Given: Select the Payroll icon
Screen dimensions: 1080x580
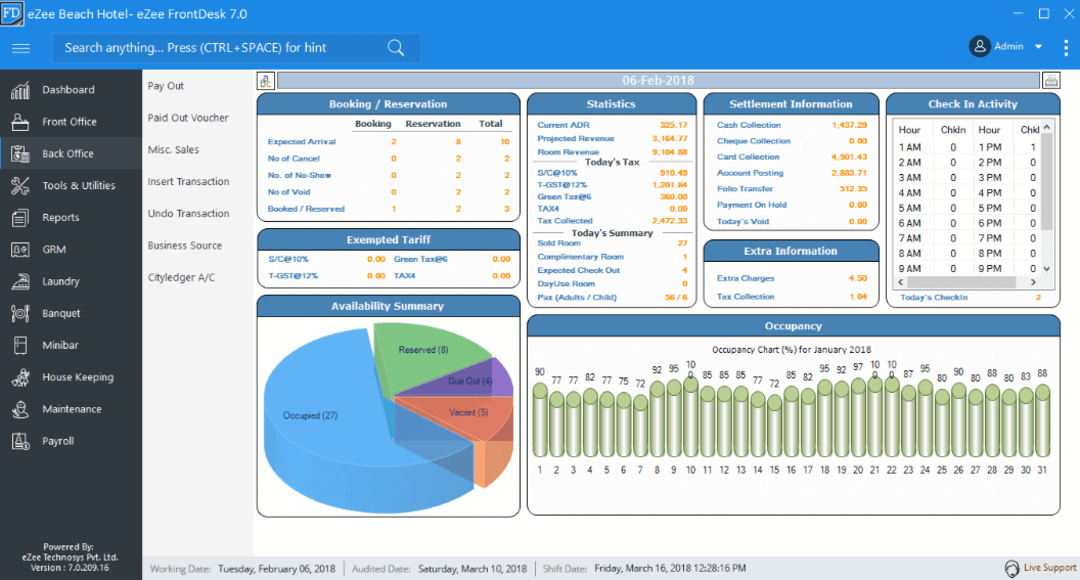Looking at the screenshot, I should [x=21, y=441].
